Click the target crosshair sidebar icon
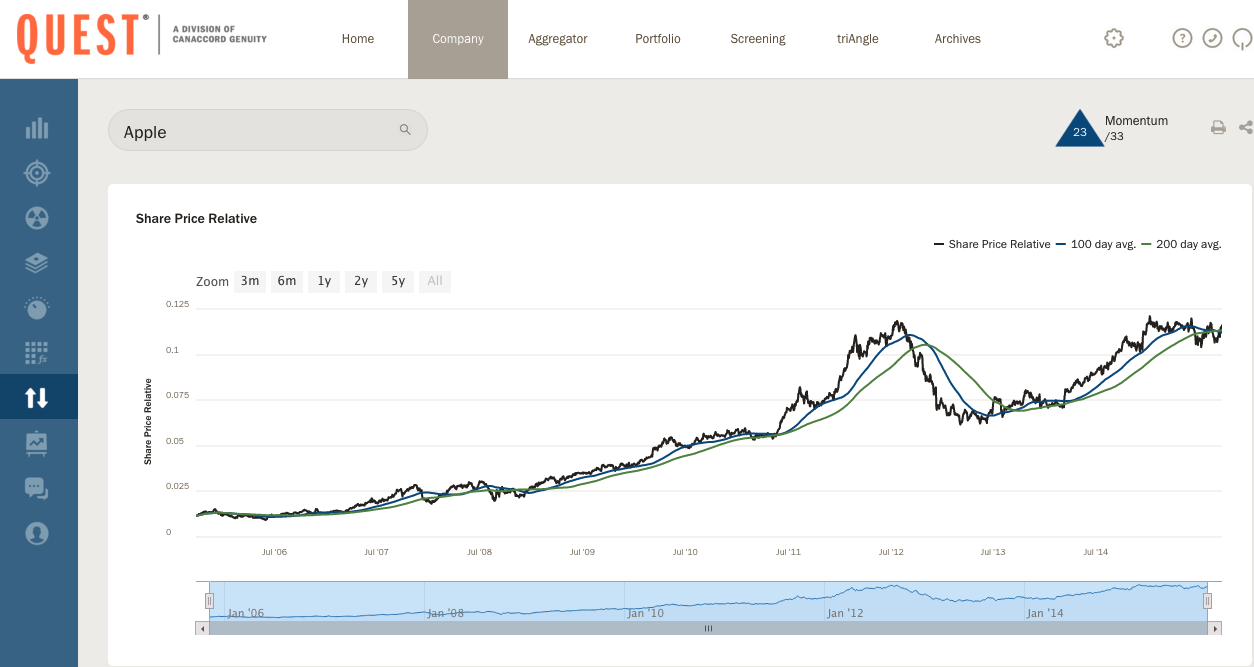This screenshot has height=667, width=1254. (37, 173)
